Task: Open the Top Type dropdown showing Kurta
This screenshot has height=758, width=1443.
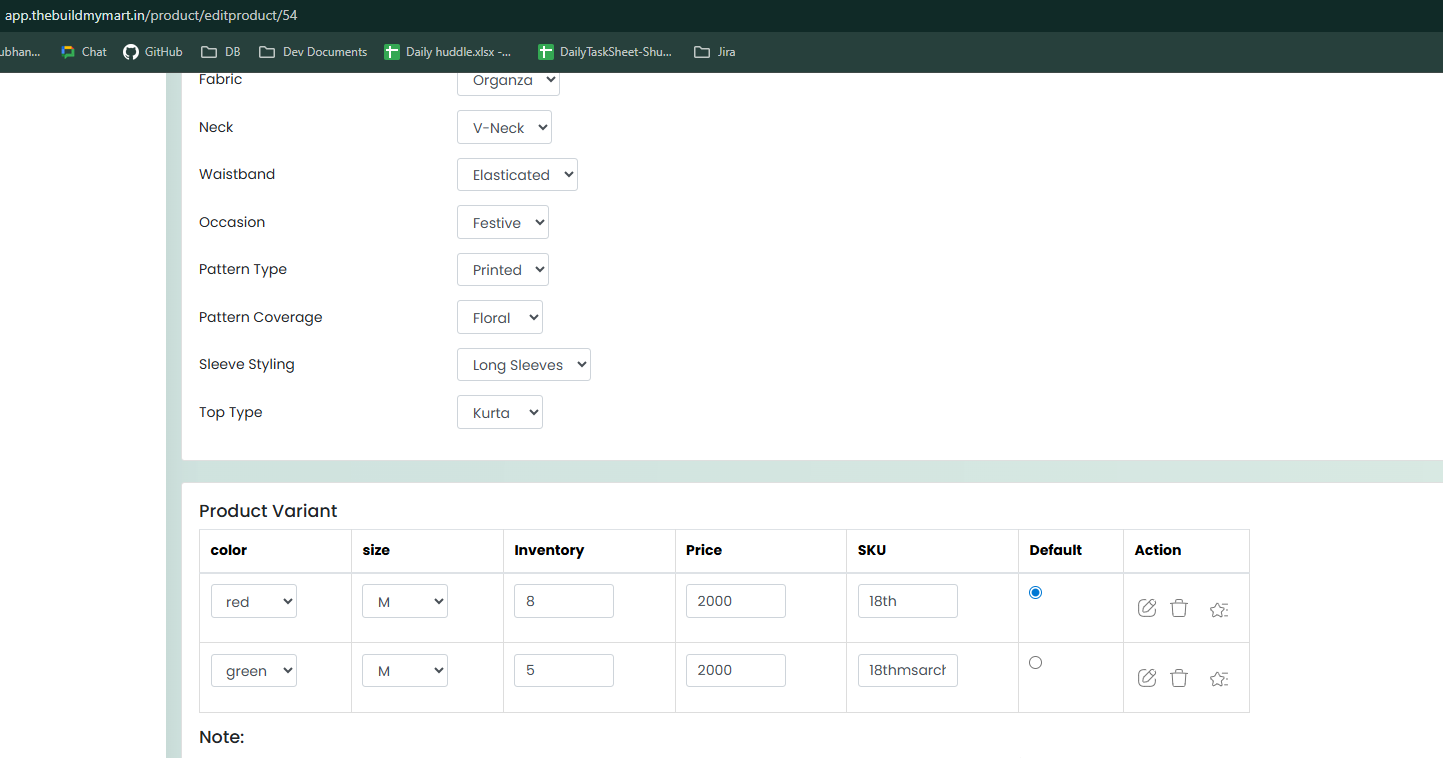Action: 500,412
